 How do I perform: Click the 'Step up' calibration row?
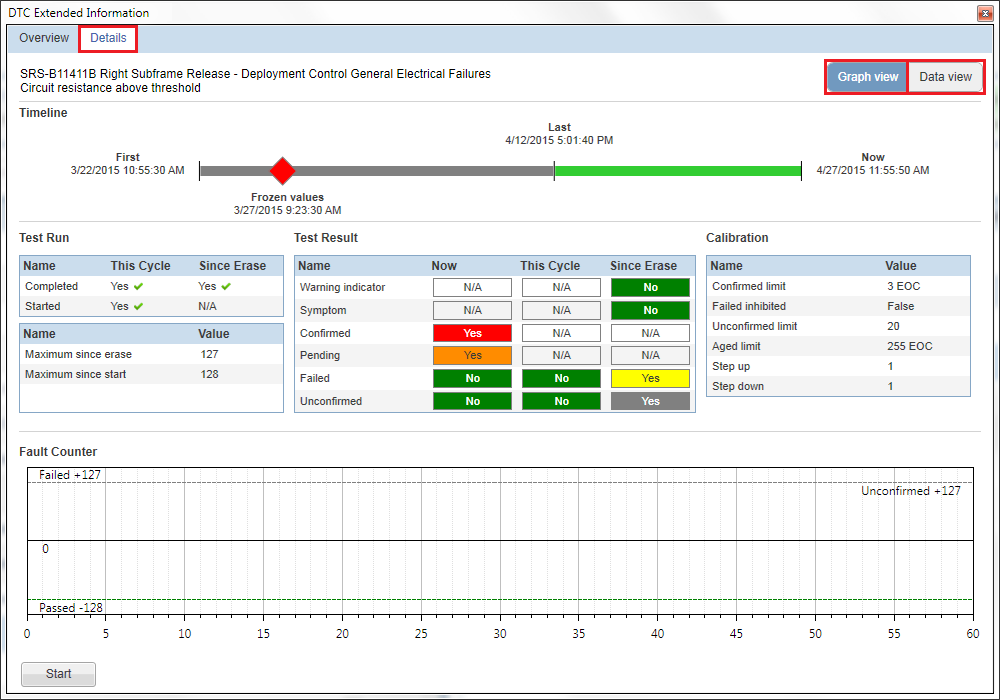(838, 367)
